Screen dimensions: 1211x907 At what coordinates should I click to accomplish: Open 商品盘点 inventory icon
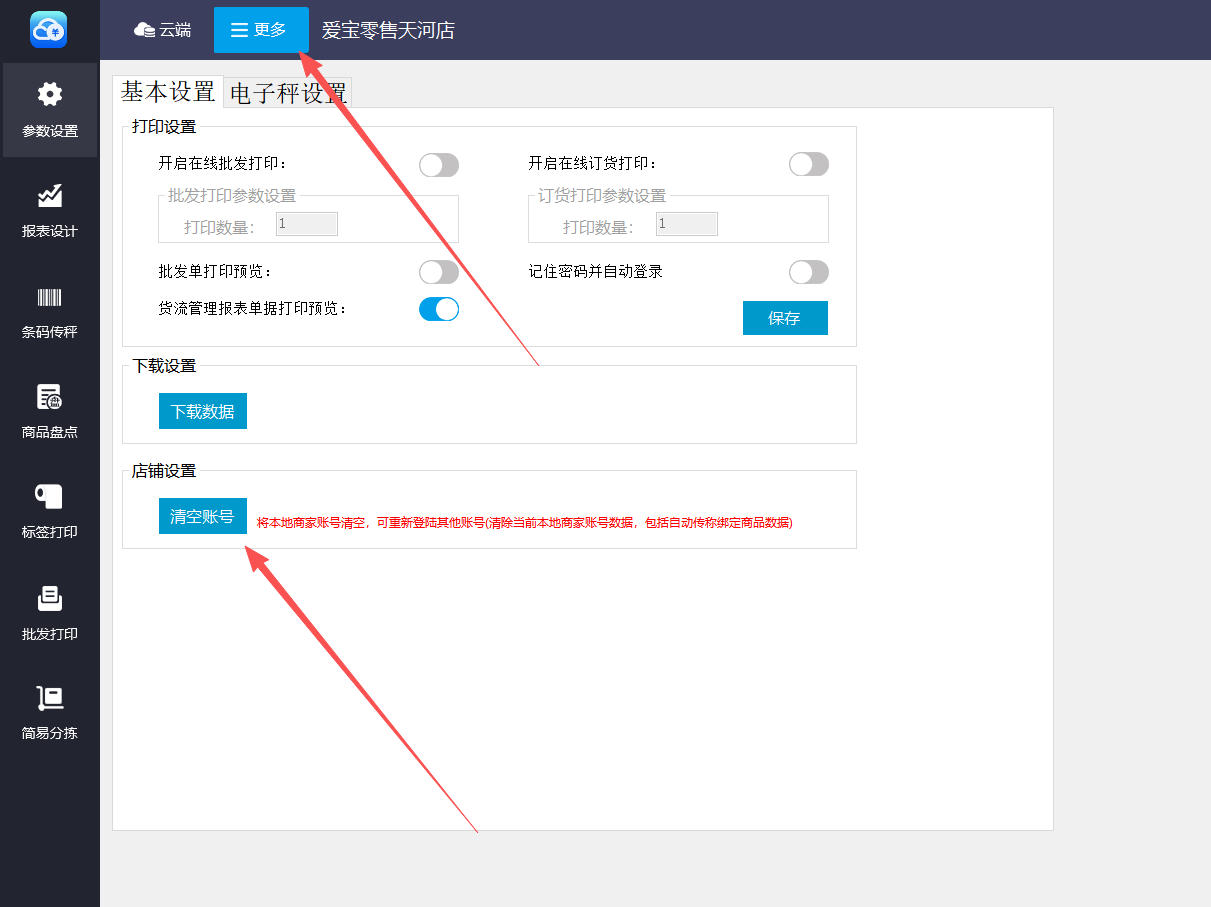[49, 397]
